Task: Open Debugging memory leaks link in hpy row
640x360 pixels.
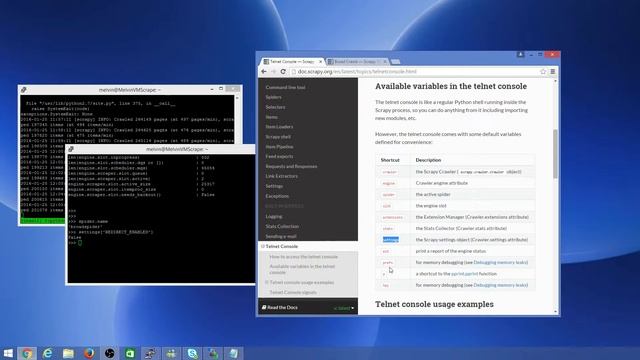Action: click(500, 285)
